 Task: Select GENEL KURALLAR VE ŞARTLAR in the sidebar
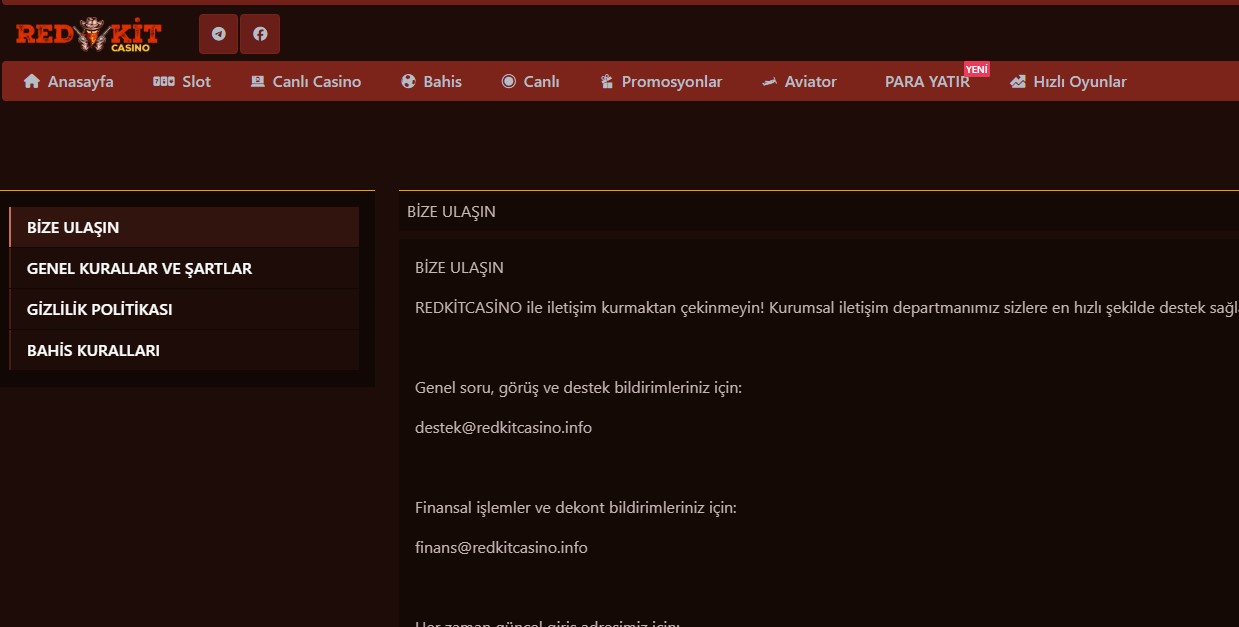(184, 268)
